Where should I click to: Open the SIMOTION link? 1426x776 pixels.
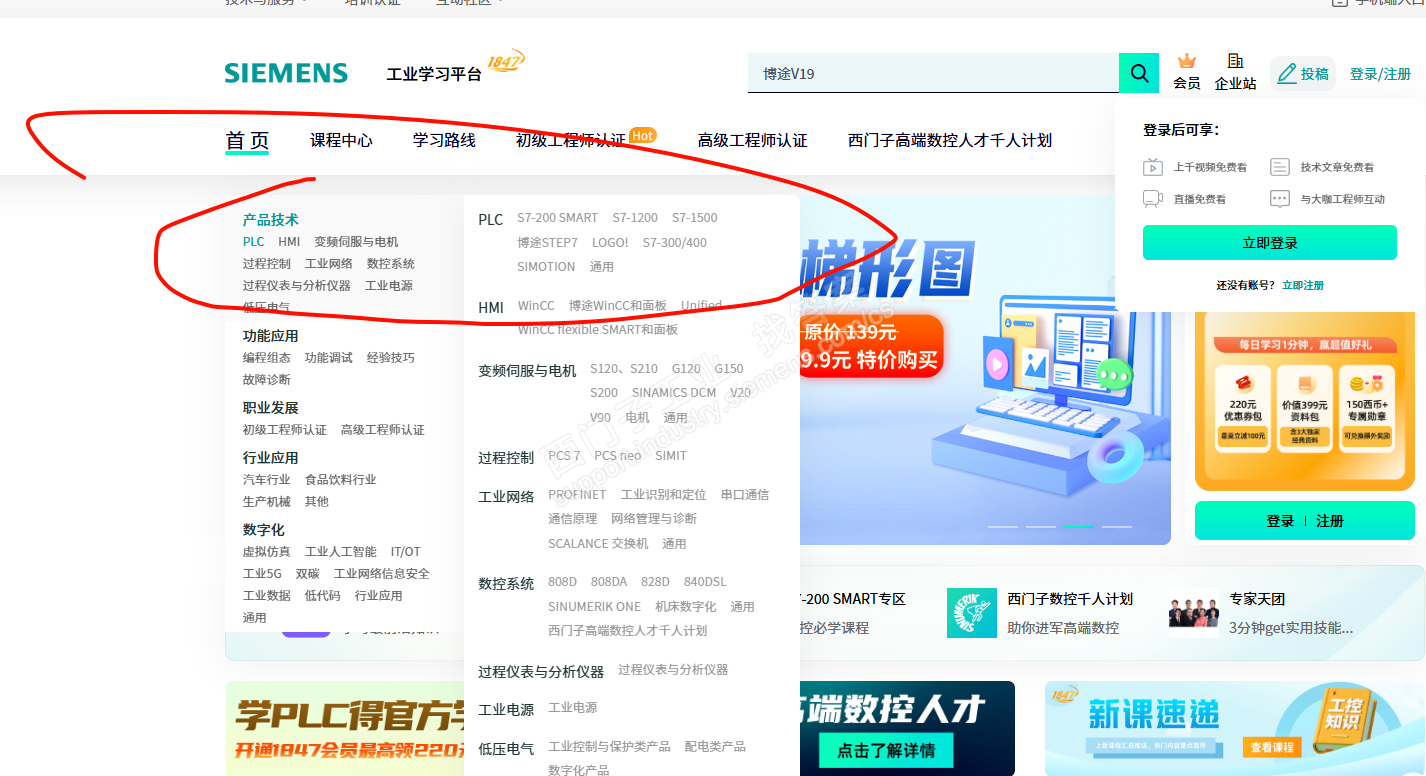546,267
